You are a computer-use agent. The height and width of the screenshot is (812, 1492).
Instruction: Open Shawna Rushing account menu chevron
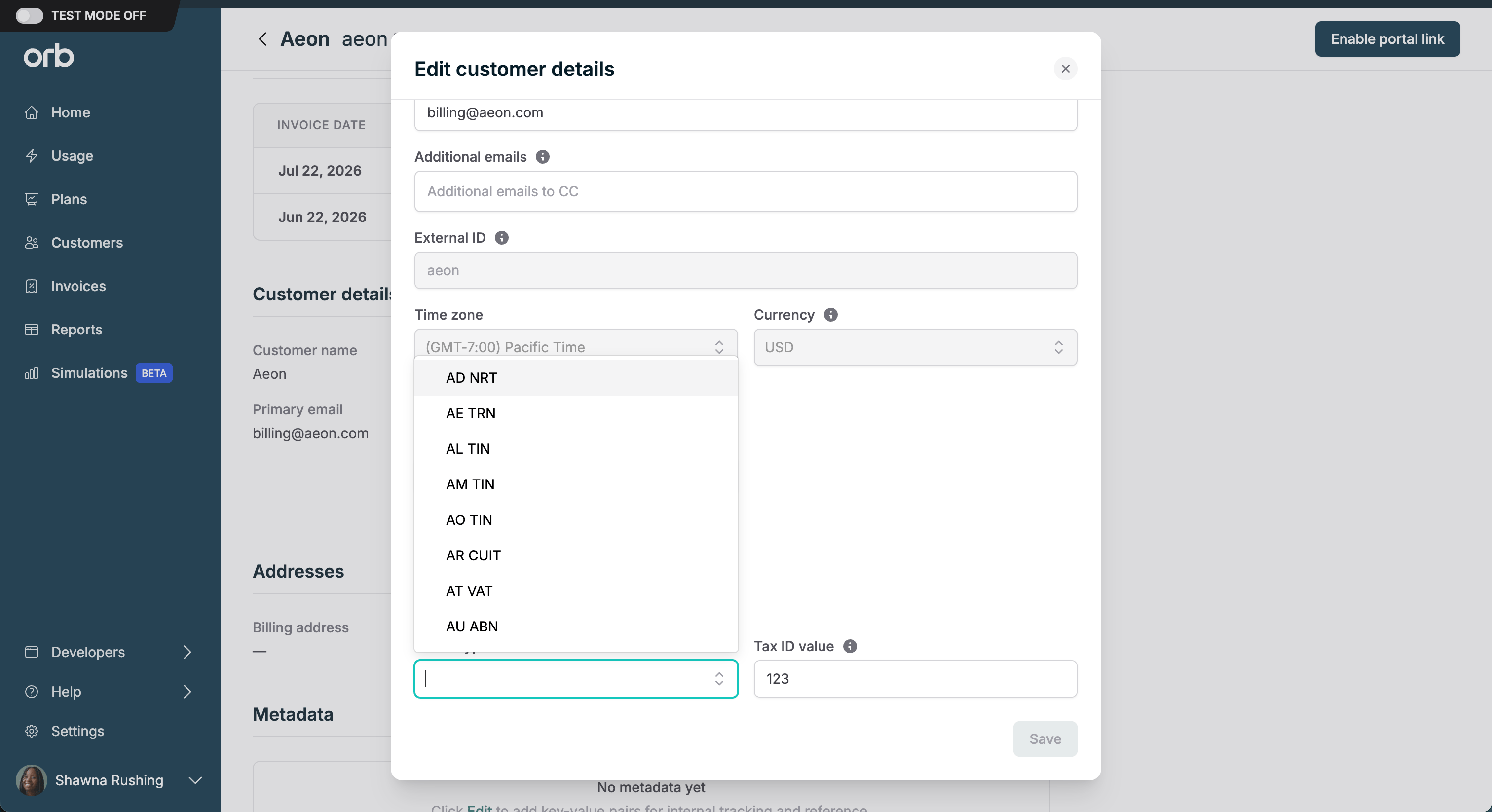click(196, 780)
